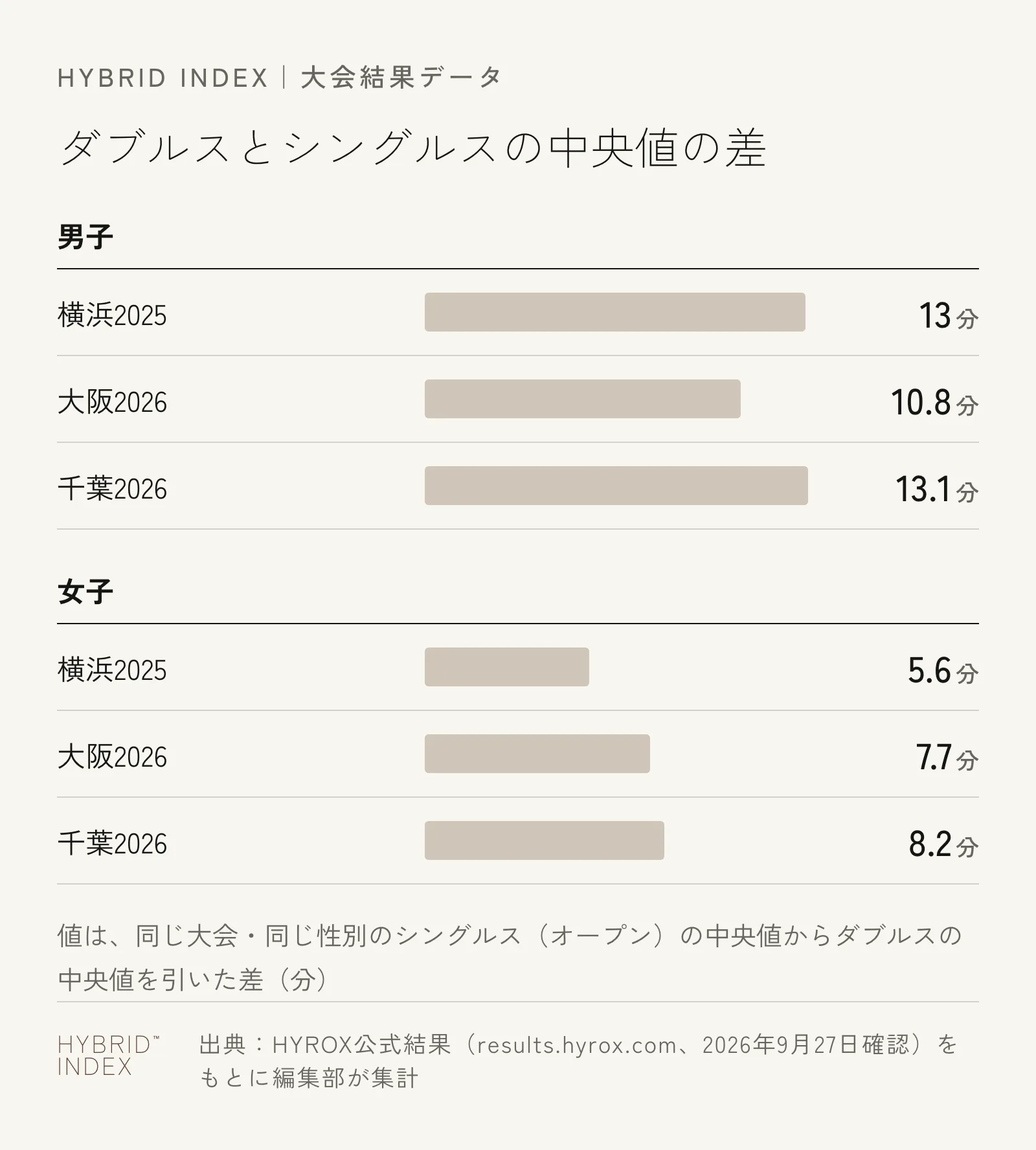Click the chart title ダブルスとシングルスの中央値の差

412,148
